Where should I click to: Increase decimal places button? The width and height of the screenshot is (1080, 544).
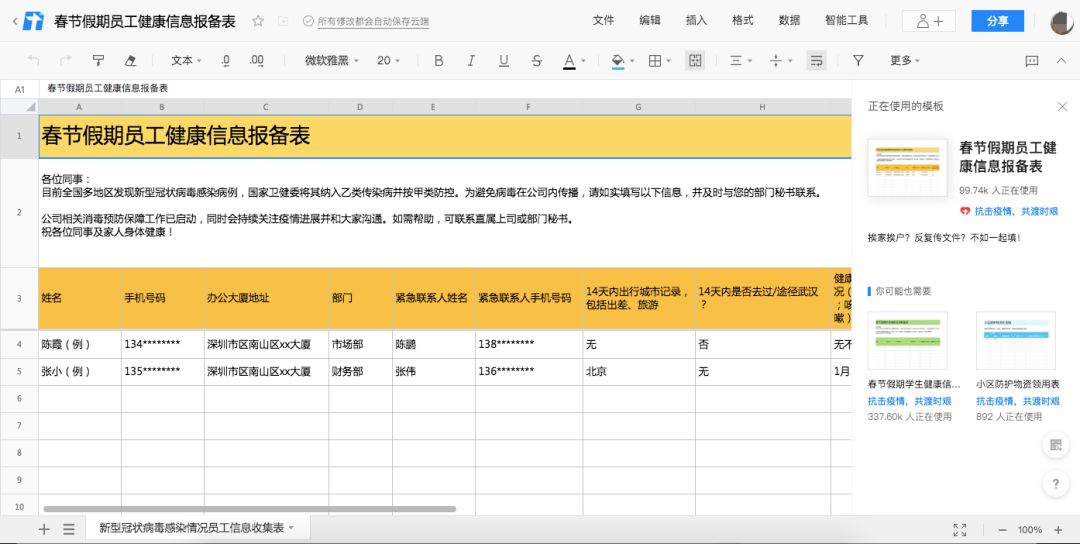[256, 61]
